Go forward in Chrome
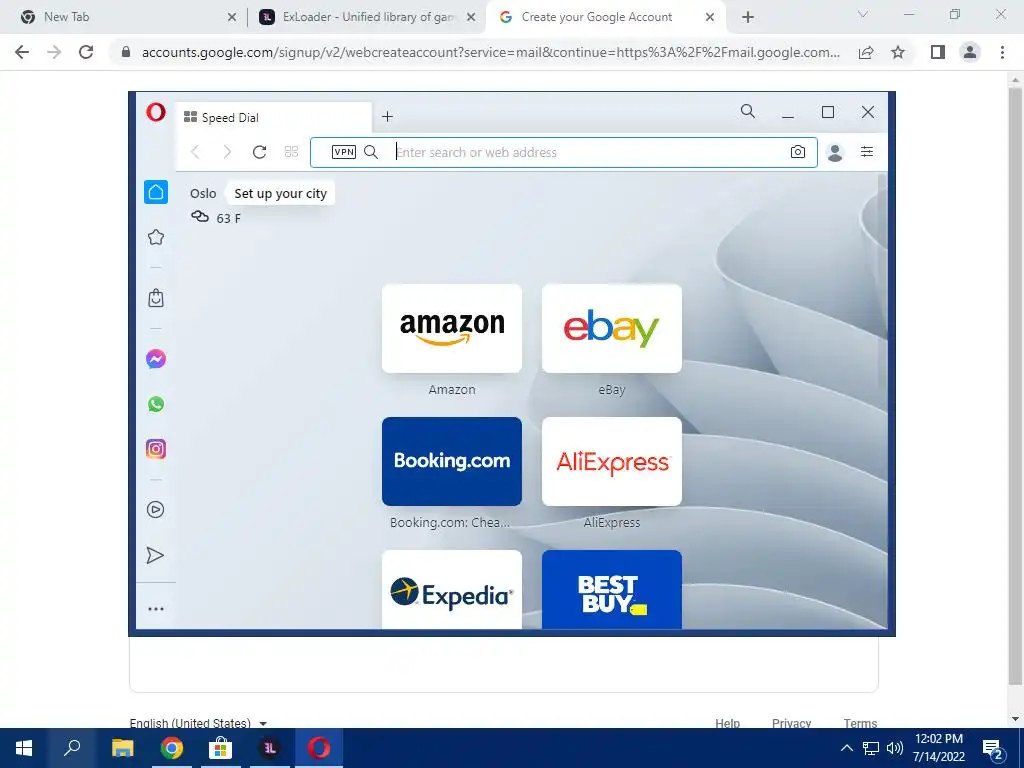This screenshot has height=768, width=1024. pos(54,52)
